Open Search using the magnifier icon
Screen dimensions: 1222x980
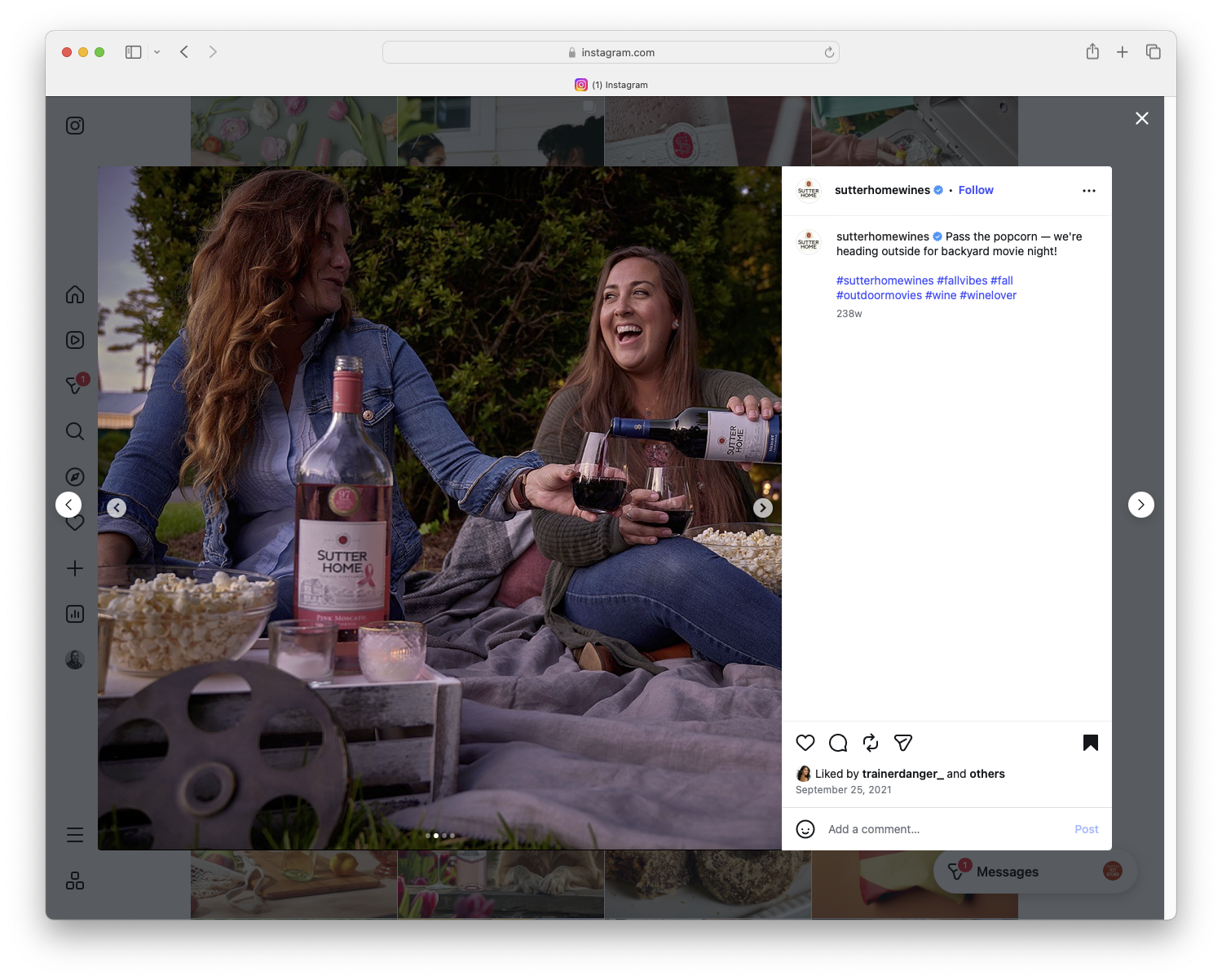tap(74, 431)
